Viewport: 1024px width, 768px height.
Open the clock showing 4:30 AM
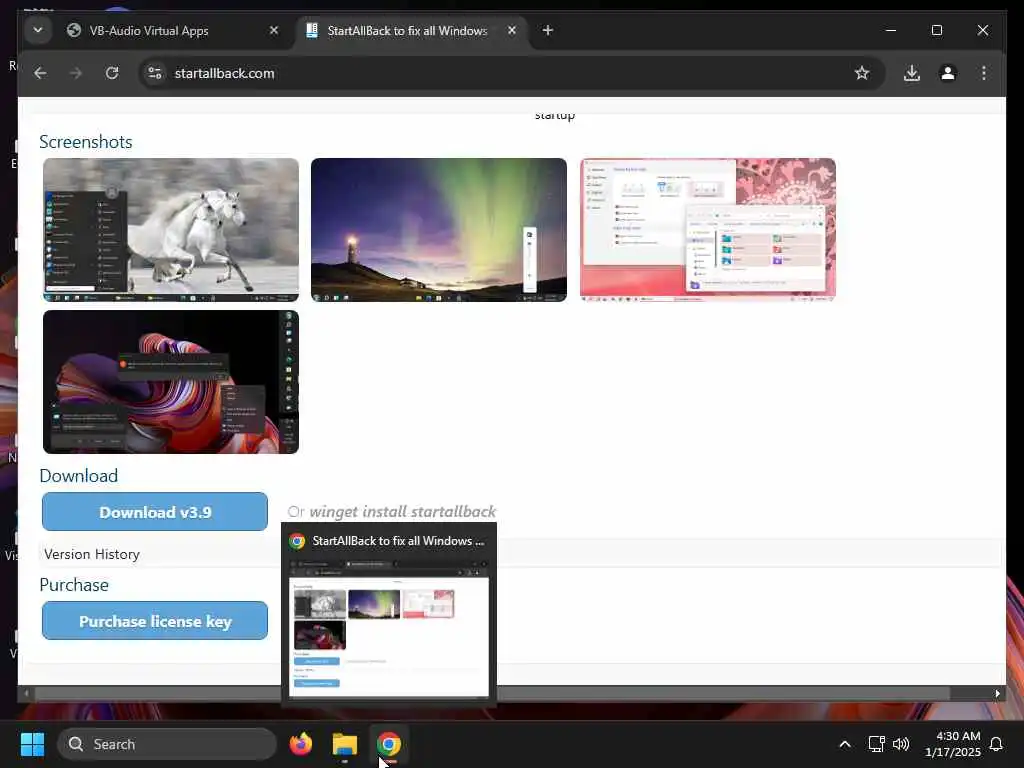pyautogui.click(x=953, y=744)
